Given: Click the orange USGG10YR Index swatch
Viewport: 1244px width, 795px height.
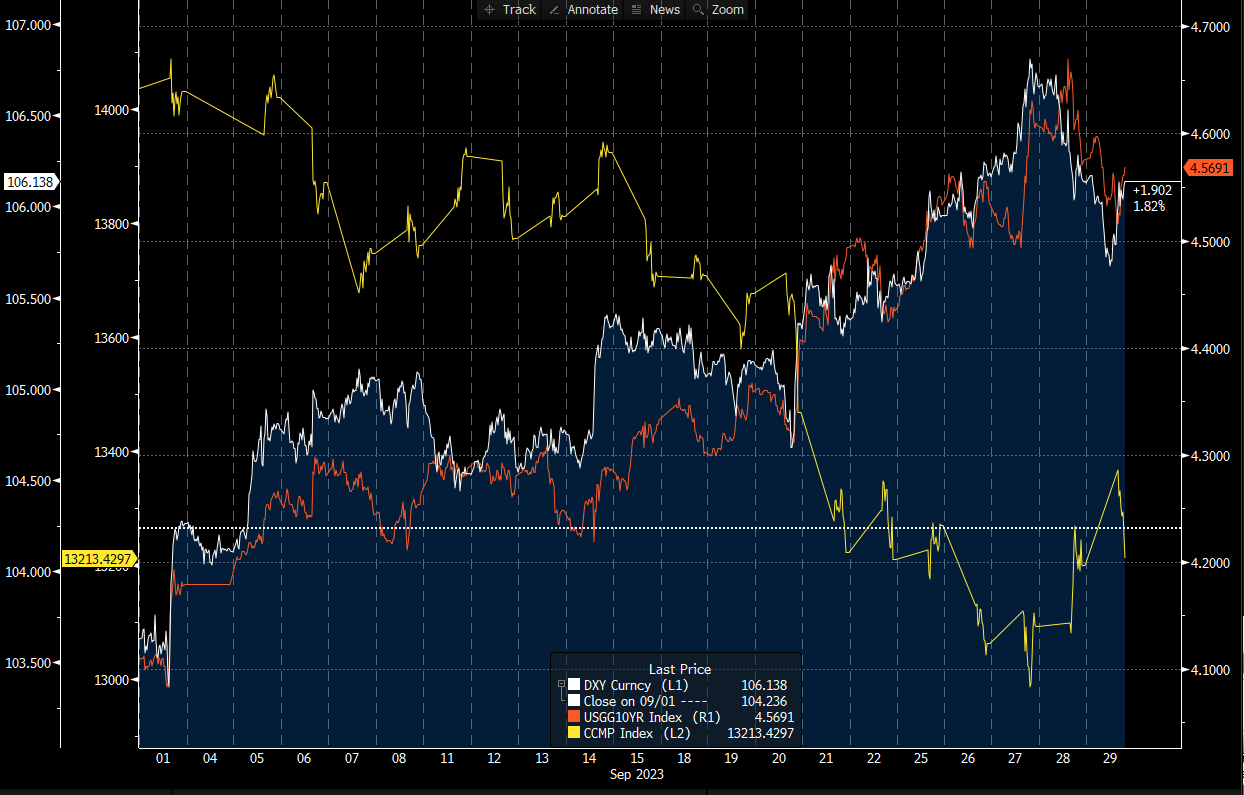Looking at the screenshot, I should (x=574, y=717).
